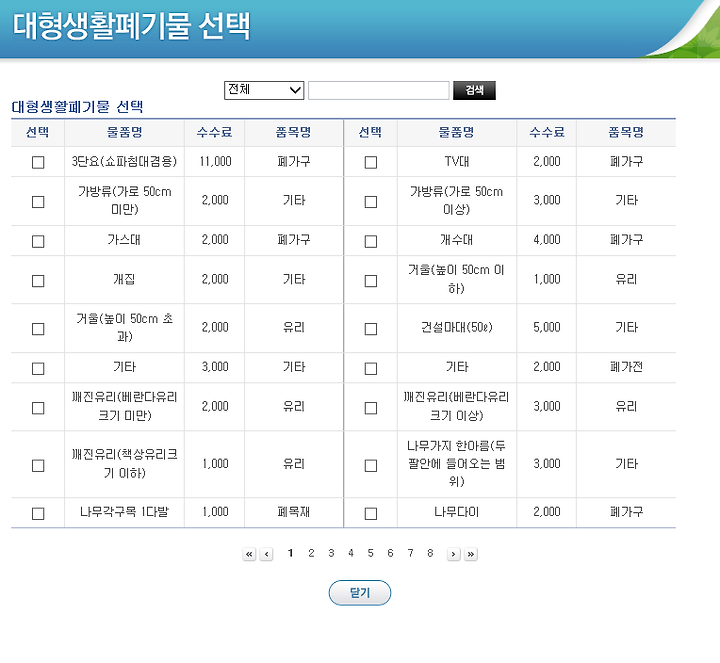The width and height of the screenshot is (720, 663).
Task: Click the 11,000 fee cell
Action: (215, 162)
